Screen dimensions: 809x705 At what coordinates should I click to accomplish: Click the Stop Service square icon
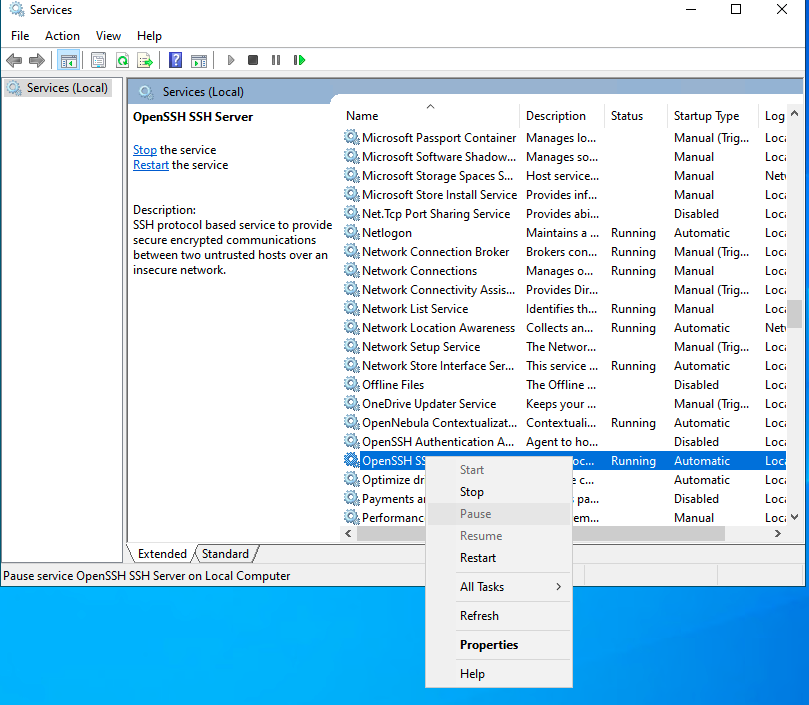(x=253, y=60)
